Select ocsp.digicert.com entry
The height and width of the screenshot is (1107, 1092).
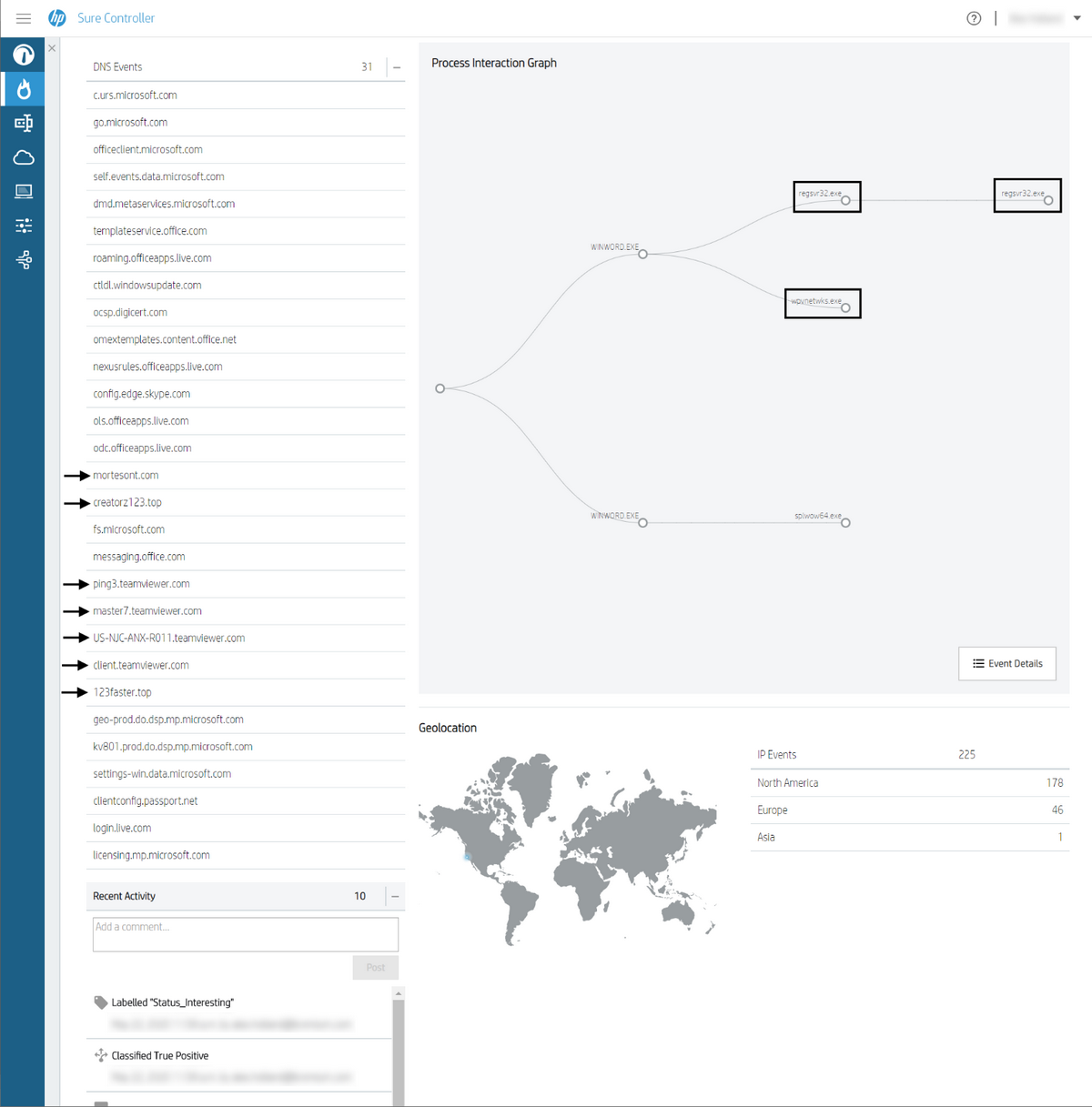point(246,313)
